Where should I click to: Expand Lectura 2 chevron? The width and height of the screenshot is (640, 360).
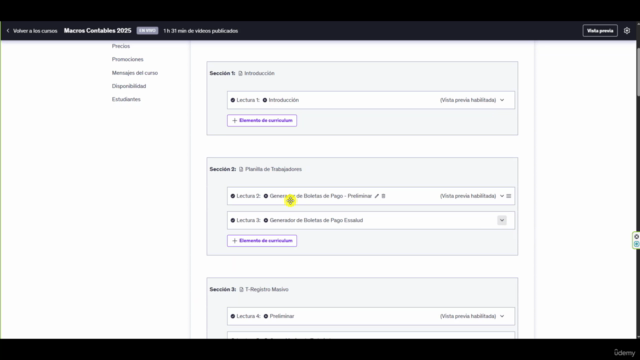(502, 196)
